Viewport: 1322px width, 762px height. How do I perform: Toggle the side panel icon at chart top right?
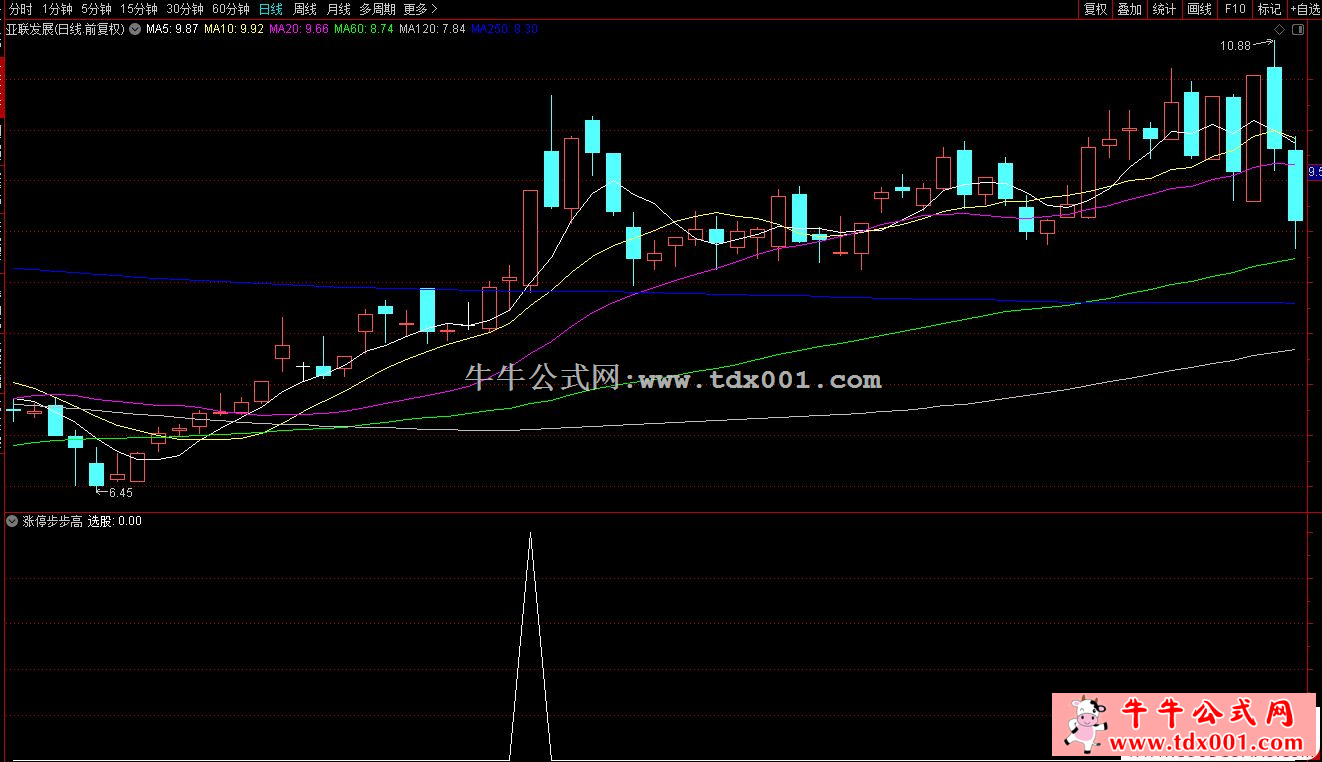pos(1298,30)
